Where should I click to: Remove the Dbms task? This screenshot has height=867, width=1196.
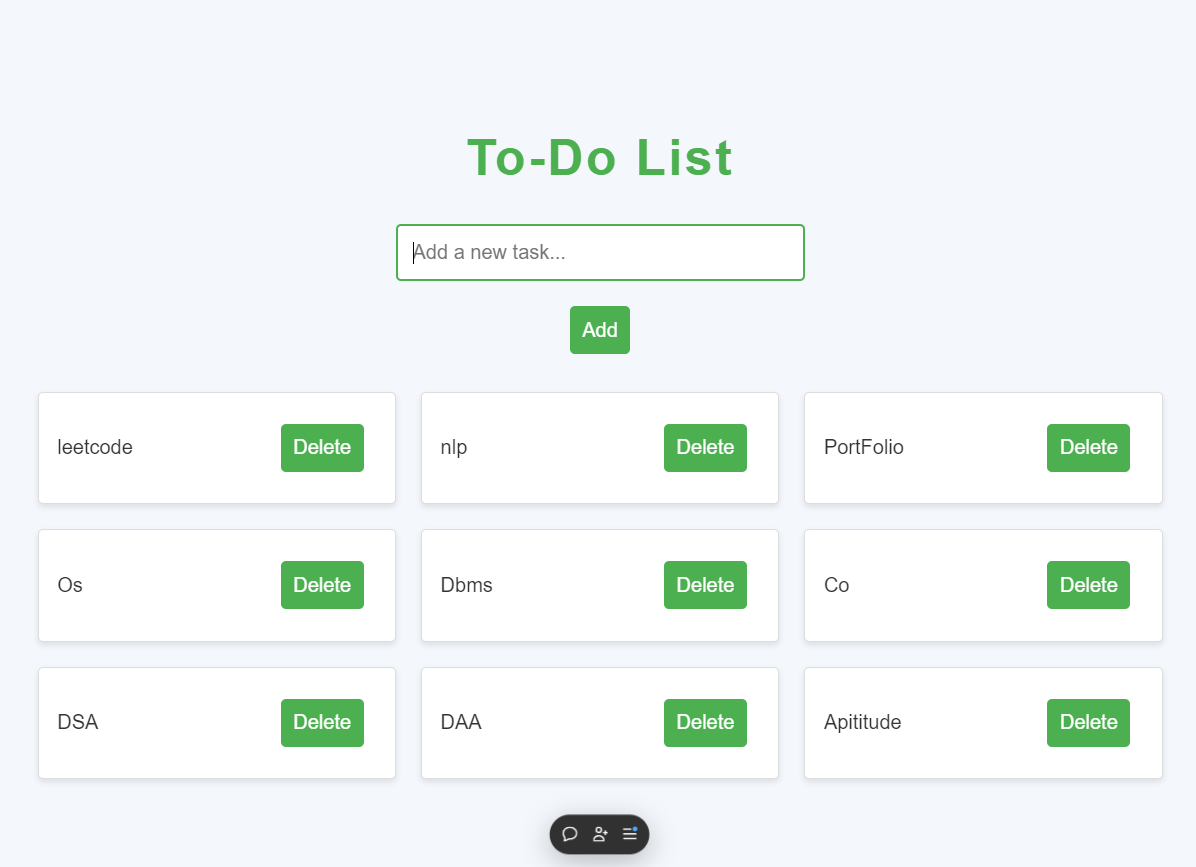[705, 585]
